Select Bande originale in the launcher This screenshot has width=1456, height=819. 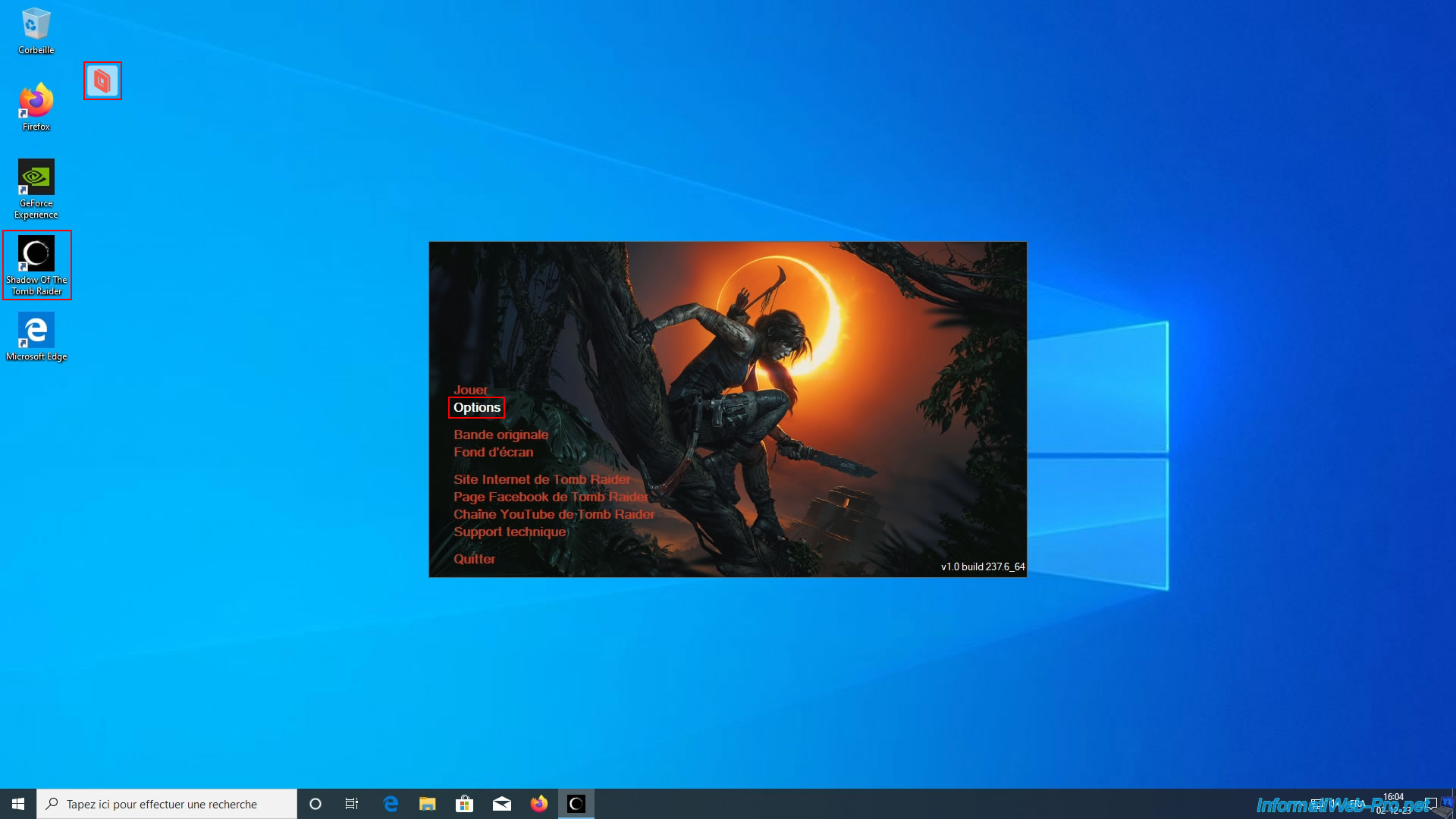point(500,435)
